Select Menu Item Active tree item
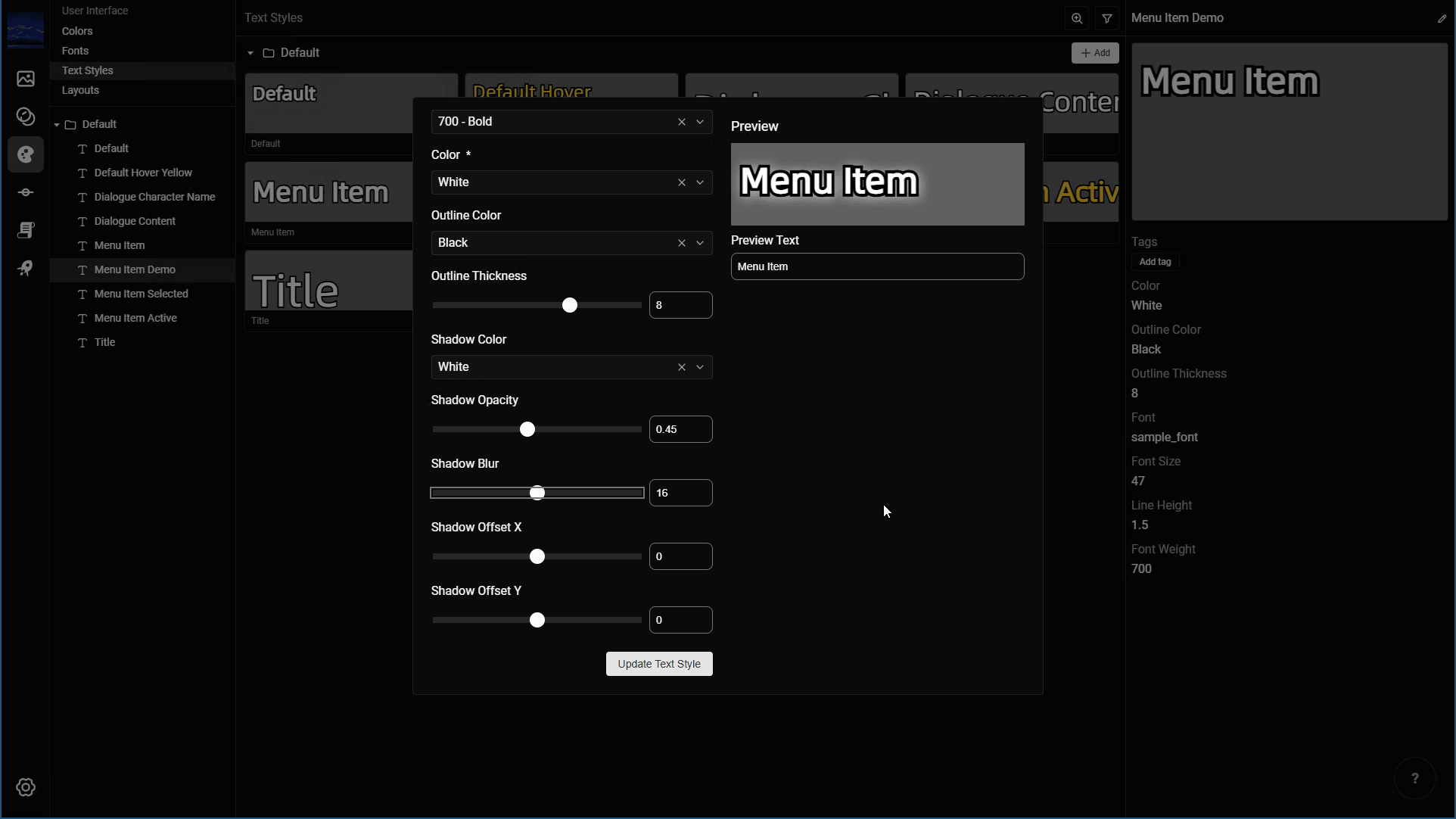 pyautogui.click(x=142, y=318)
